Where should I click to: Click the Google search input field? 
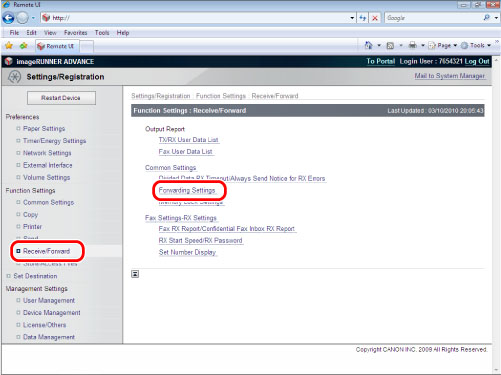[x=433, y=18]
